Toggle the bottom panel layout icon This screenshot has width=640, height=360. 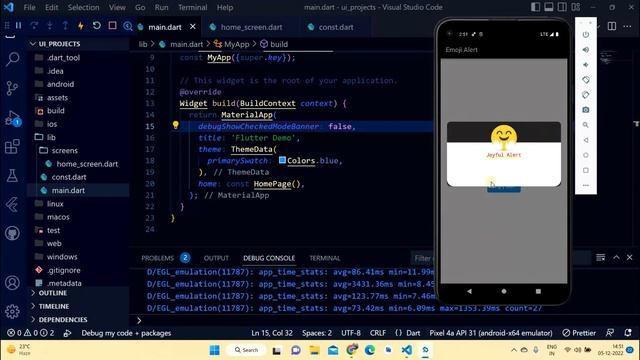(x=549, y=7)
